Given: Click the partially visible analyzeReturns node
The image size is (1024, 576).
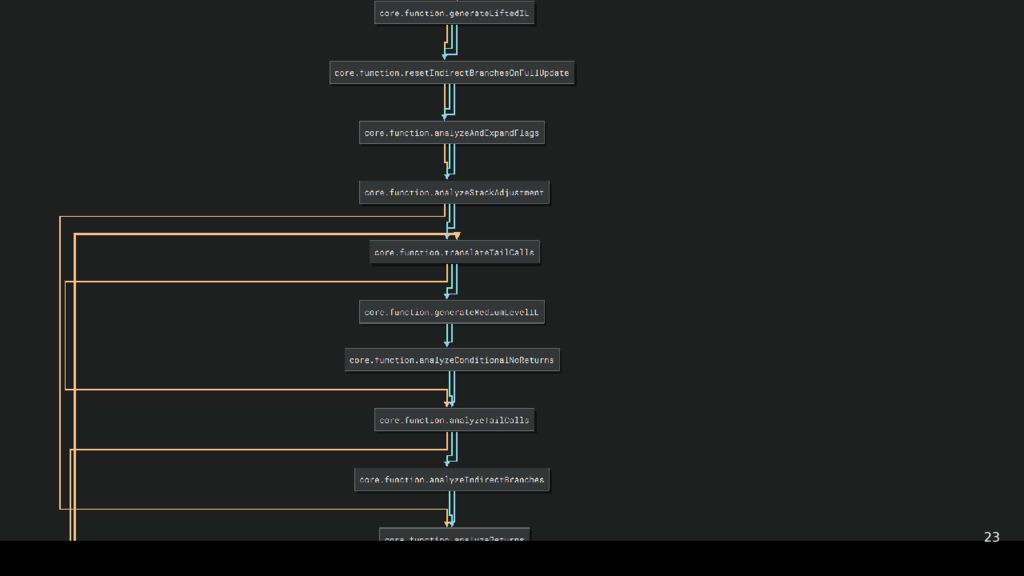Looking at the screenshot, I should pos(454,536).
